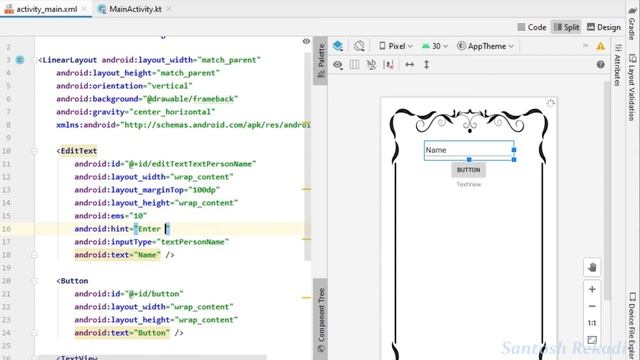Toggle view options eye icon
Screen dimensions: 640x360
click(338, 65)
